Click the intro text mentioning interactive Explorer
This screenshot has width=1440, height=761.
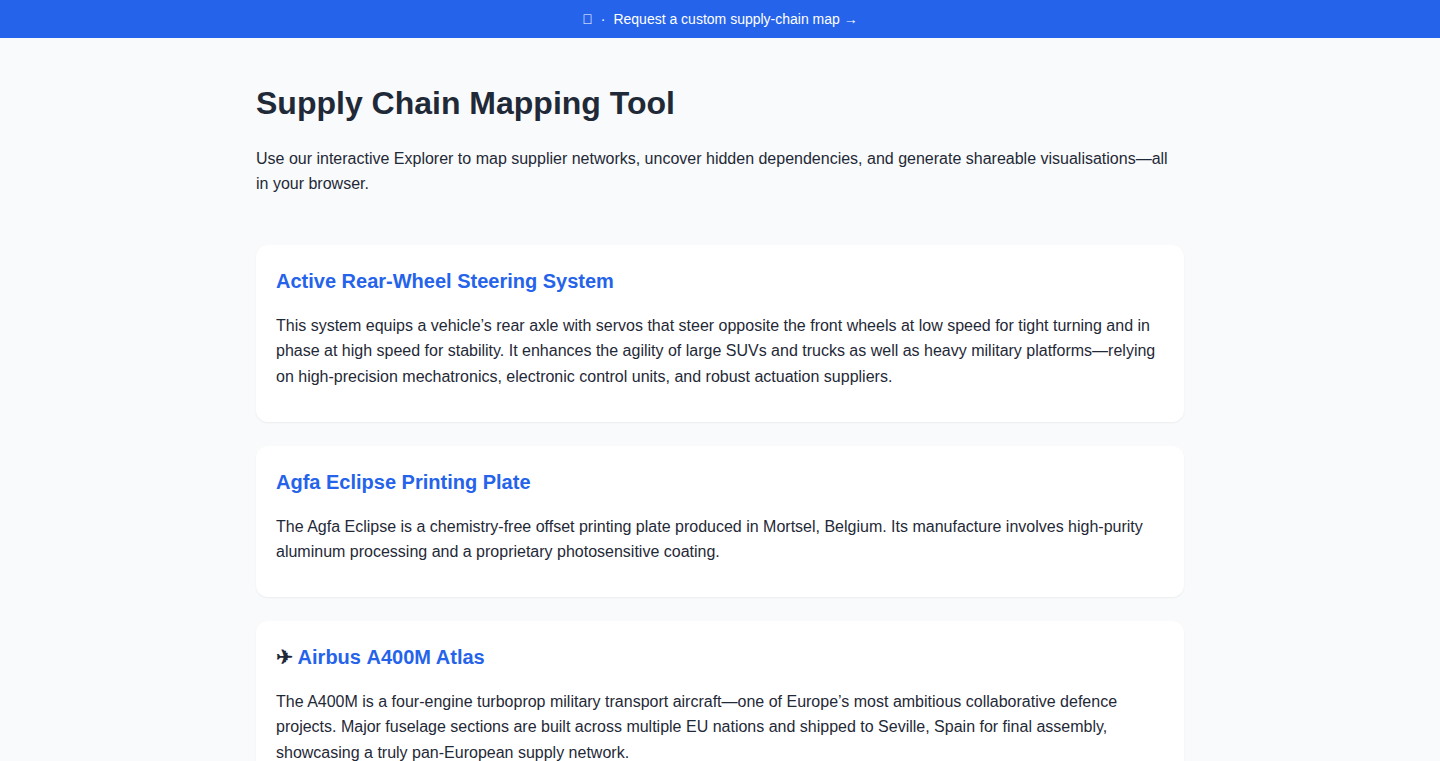coord(712,171)
